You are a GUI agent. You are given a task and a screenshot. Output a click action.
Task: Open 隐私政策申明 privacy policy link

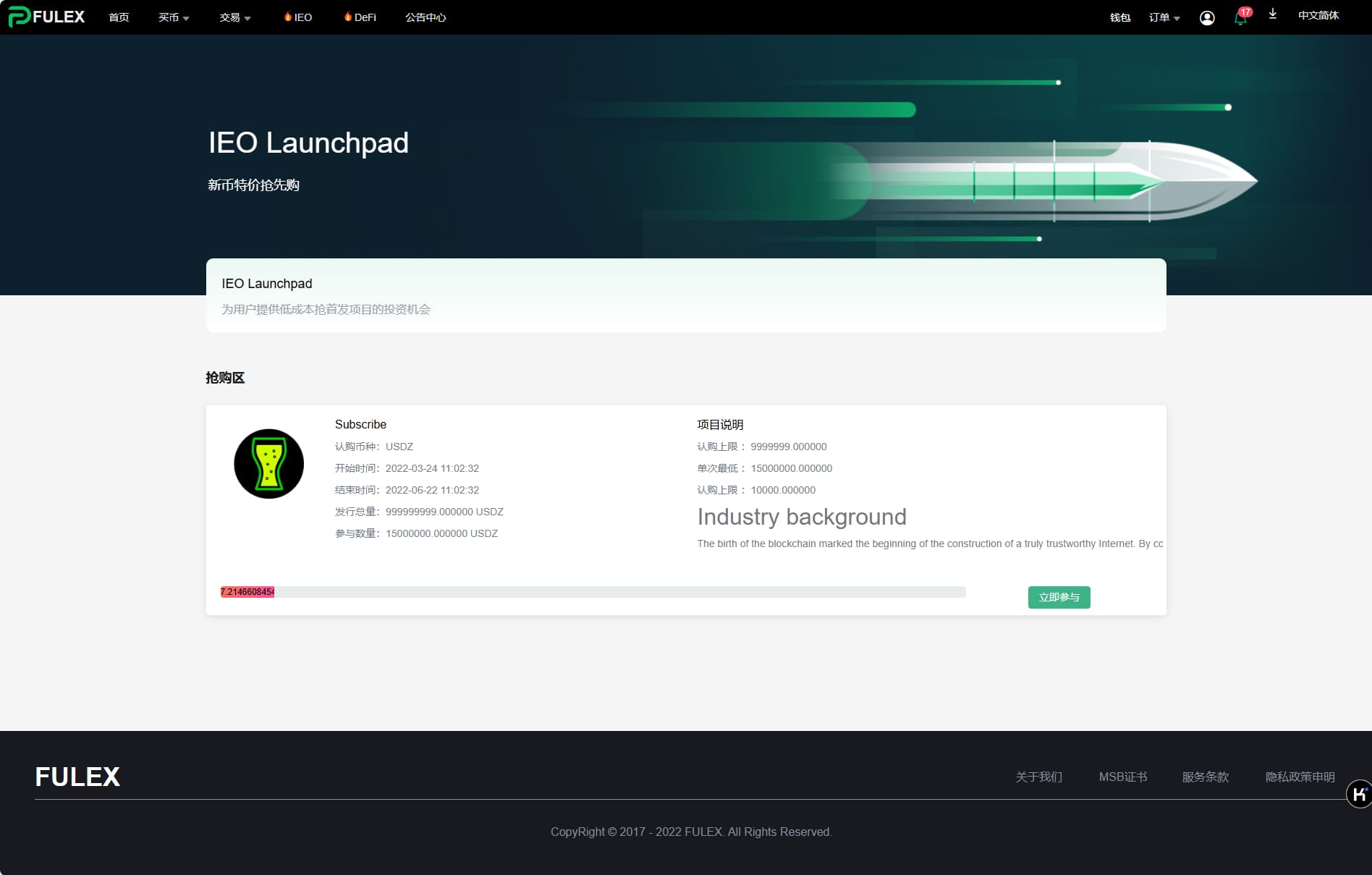tap(1300, 777)
